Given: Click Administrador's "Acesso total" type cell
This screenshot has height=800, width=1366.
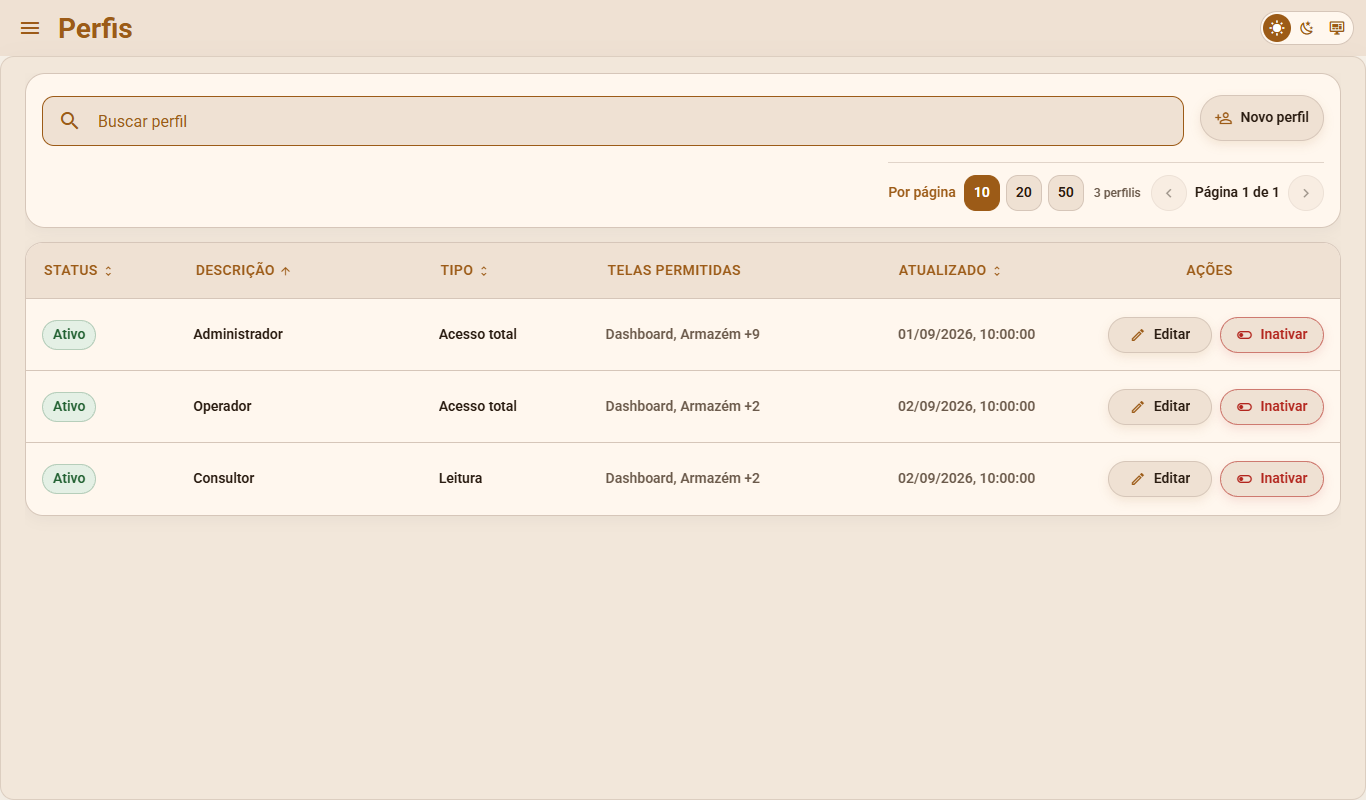Looking at the screenshot, I should pyautogui.click(x=478, y=335).
